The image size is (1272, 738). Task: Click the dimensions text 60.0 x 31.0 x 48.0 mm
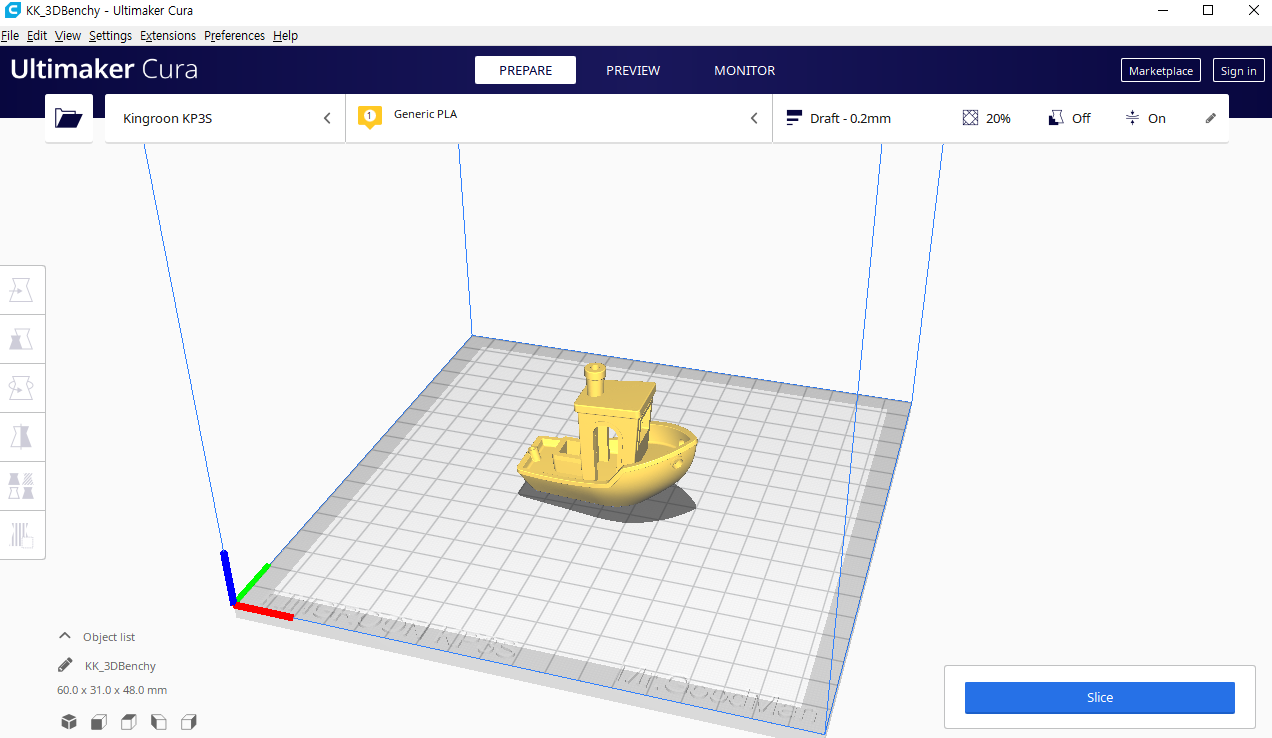pos(112,690)
